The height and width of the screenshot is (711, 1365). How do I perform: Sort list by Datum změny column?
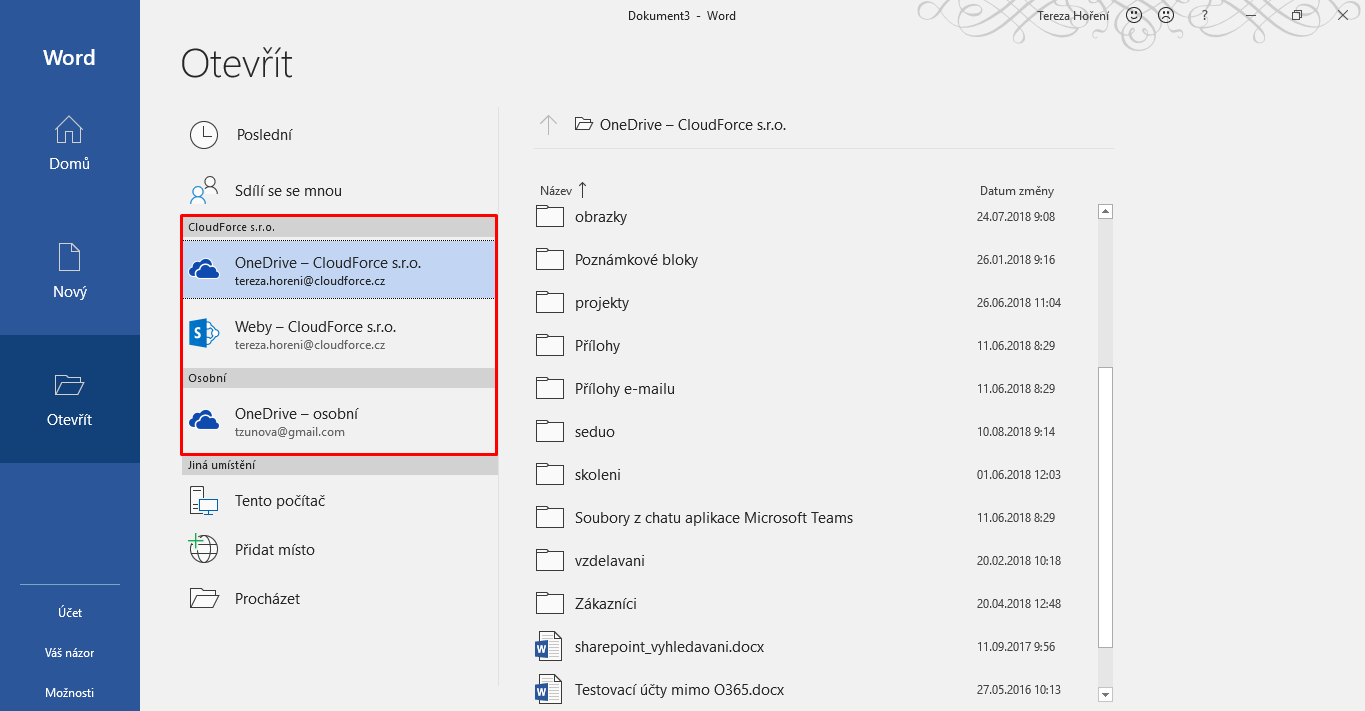click(1016, 191)
